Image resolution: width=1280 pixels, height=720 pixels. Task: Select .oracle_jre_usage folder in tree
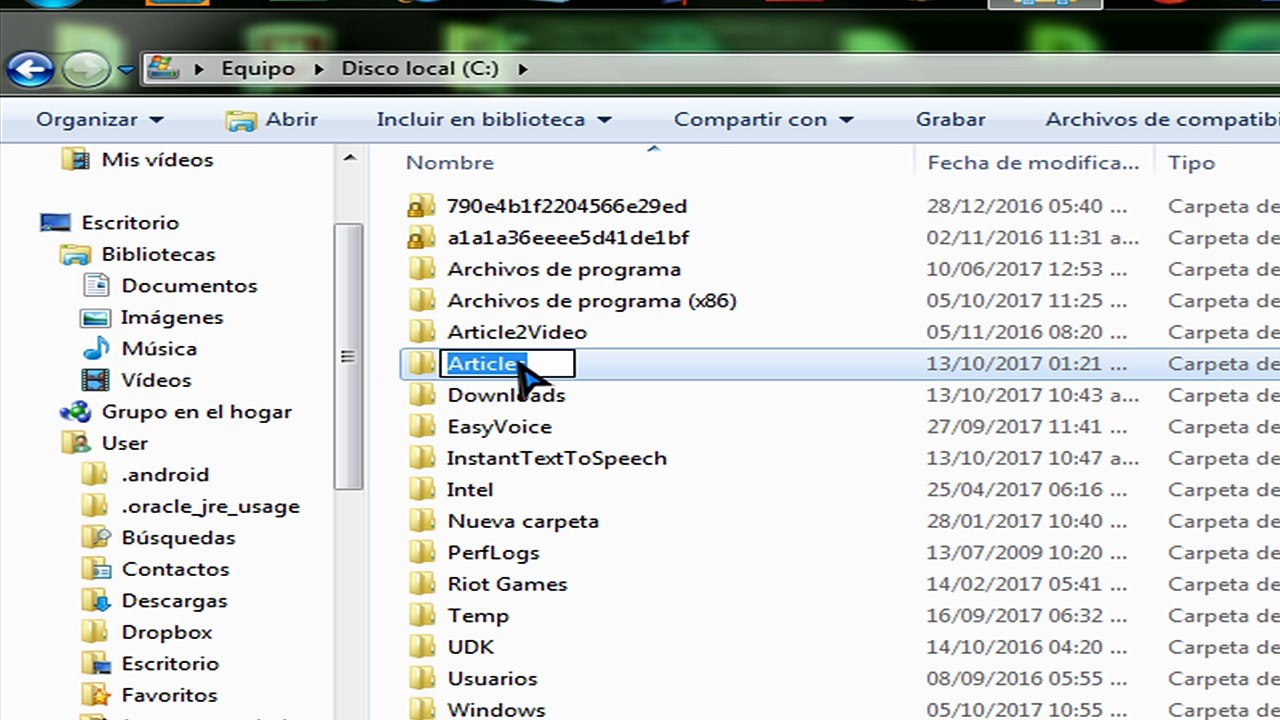point(210,506)
